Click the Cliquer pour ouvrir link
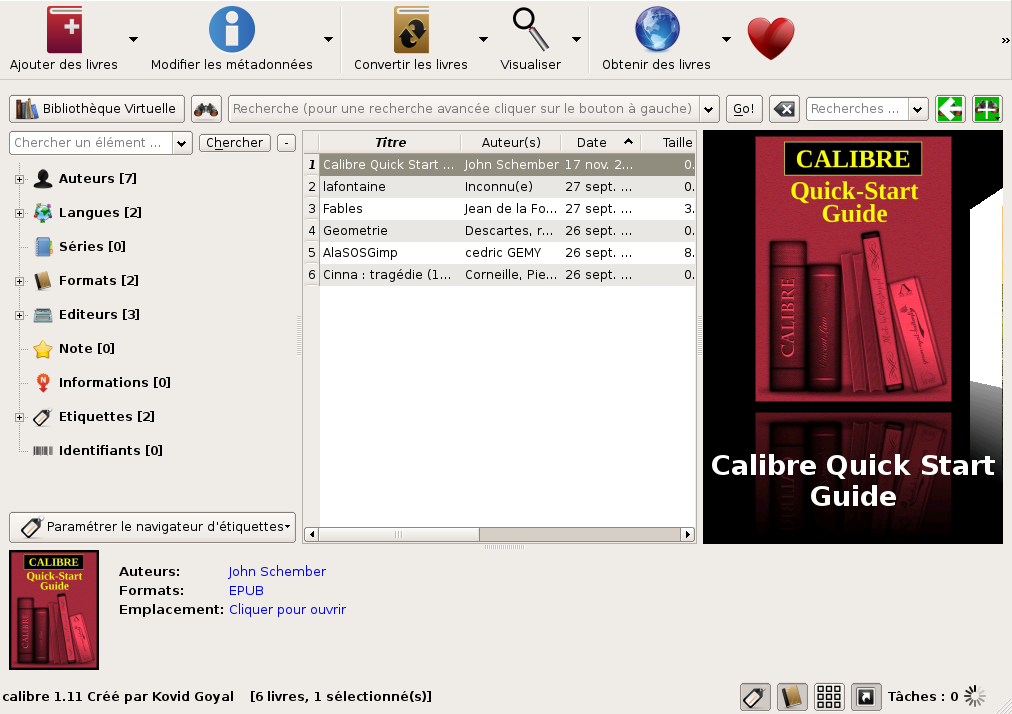 click(x=287, y=609)
